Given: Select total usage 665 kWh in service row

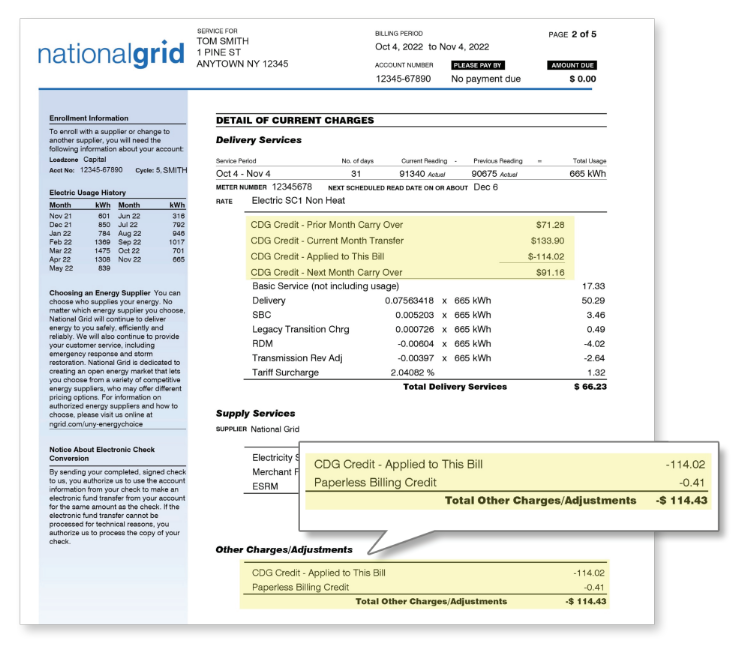Looking at the screenshot, I should 587,174.
